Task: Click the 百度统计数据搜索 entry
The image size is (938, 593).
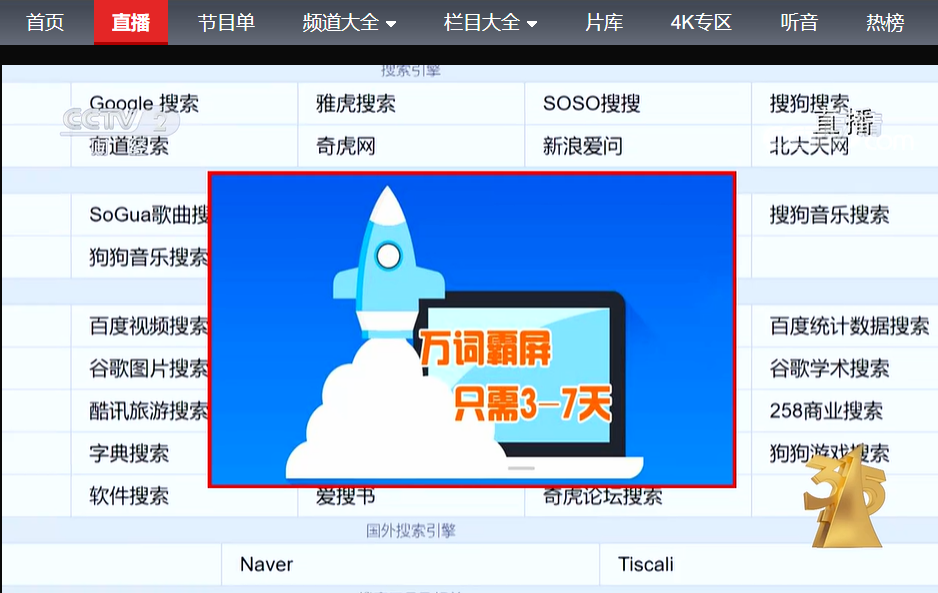Action: [849, 326]
